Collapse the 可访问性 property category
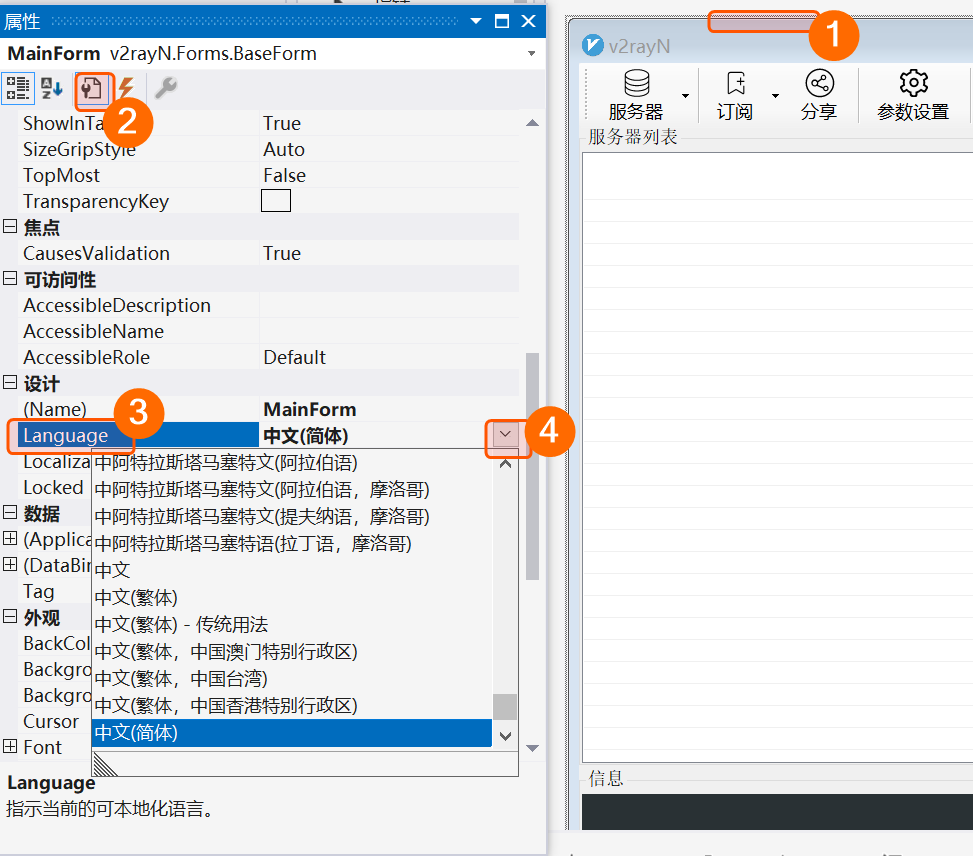The width and height of the screenshot is (973, 856). click(x=10, y=280)
